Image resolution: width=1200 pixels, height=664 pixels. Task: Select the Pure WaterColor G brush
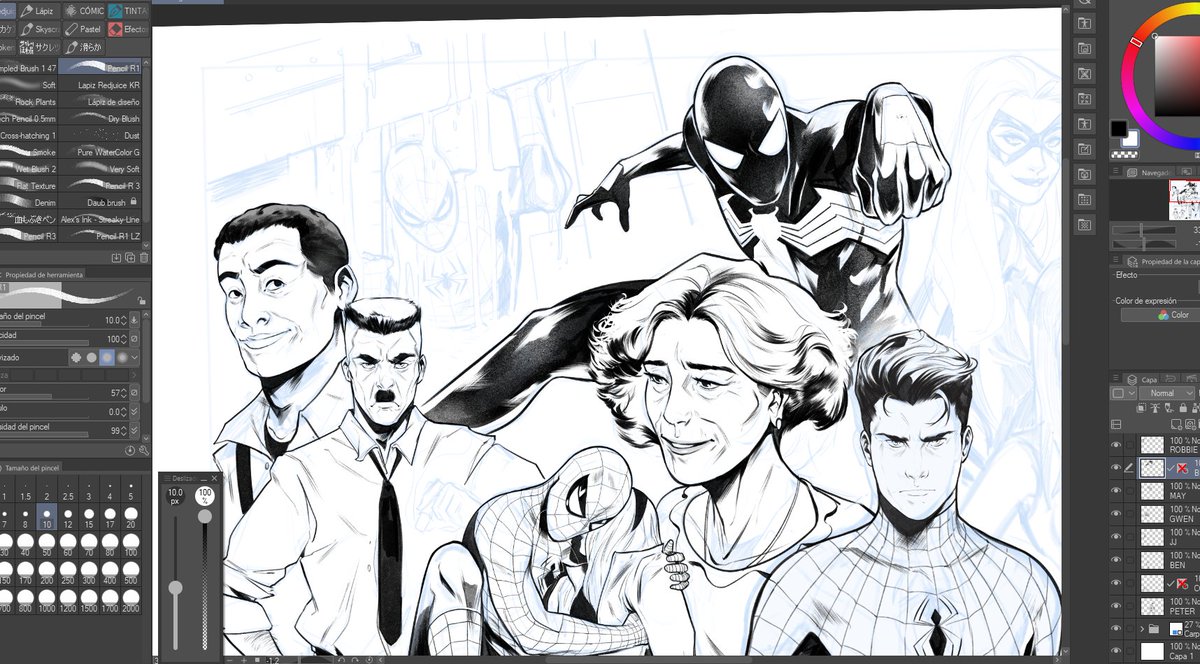pyautogui.click(x=101, y=152)
